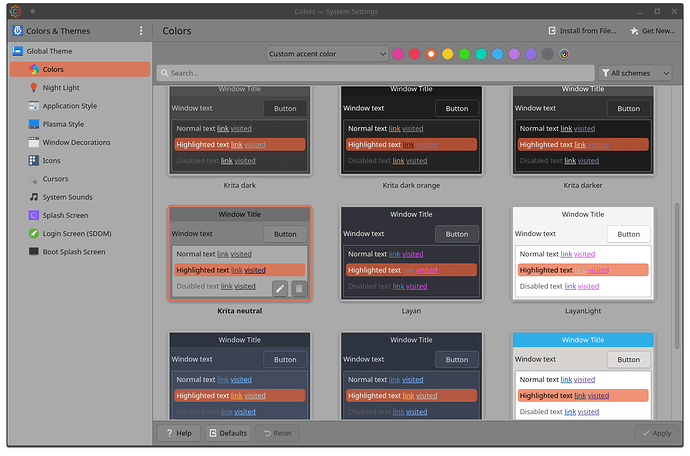
Task: Select the orange accent color radio
Action: 431,54
